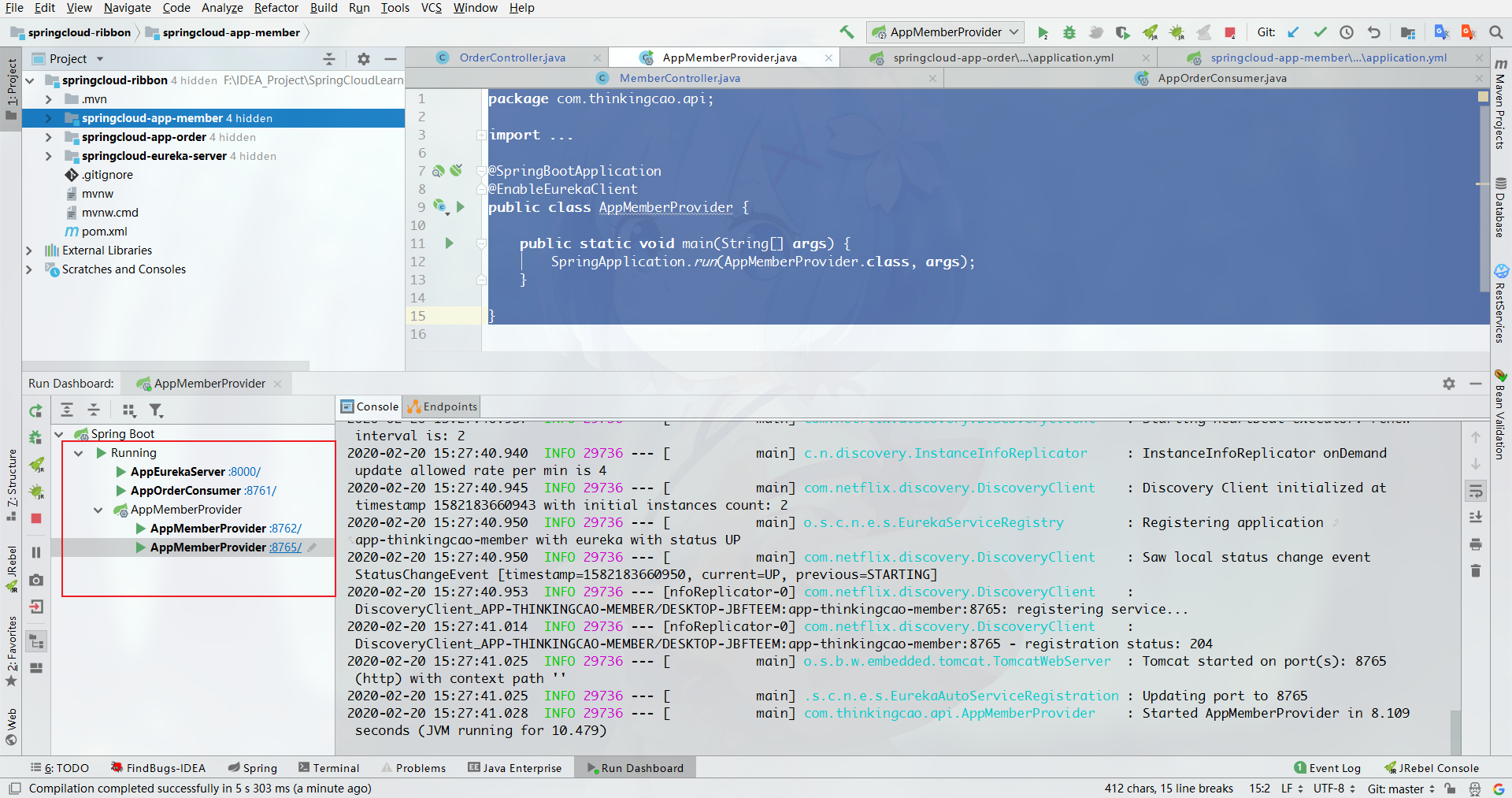Screen dimensions: 1512x798
Task: Open the AppMemberProvider run configuration dropdown
Action: tap(945, 32)
